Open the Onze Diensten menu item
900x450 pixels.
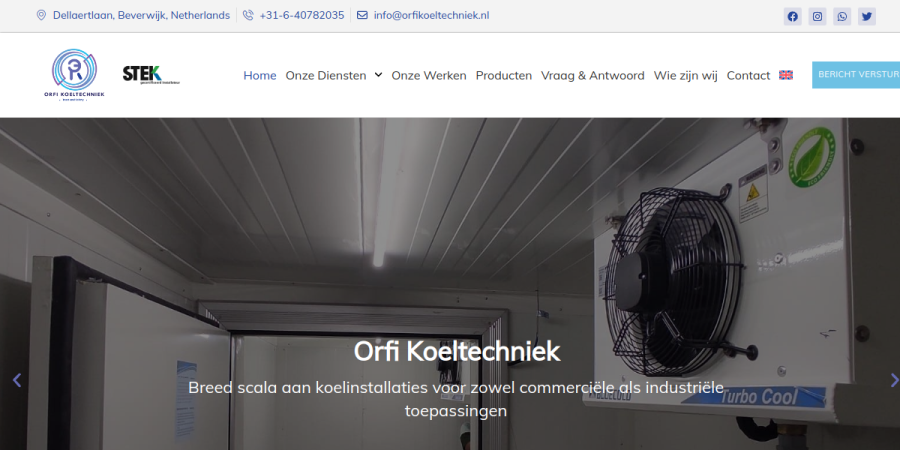pyautogui.click(x=326, y=75)
